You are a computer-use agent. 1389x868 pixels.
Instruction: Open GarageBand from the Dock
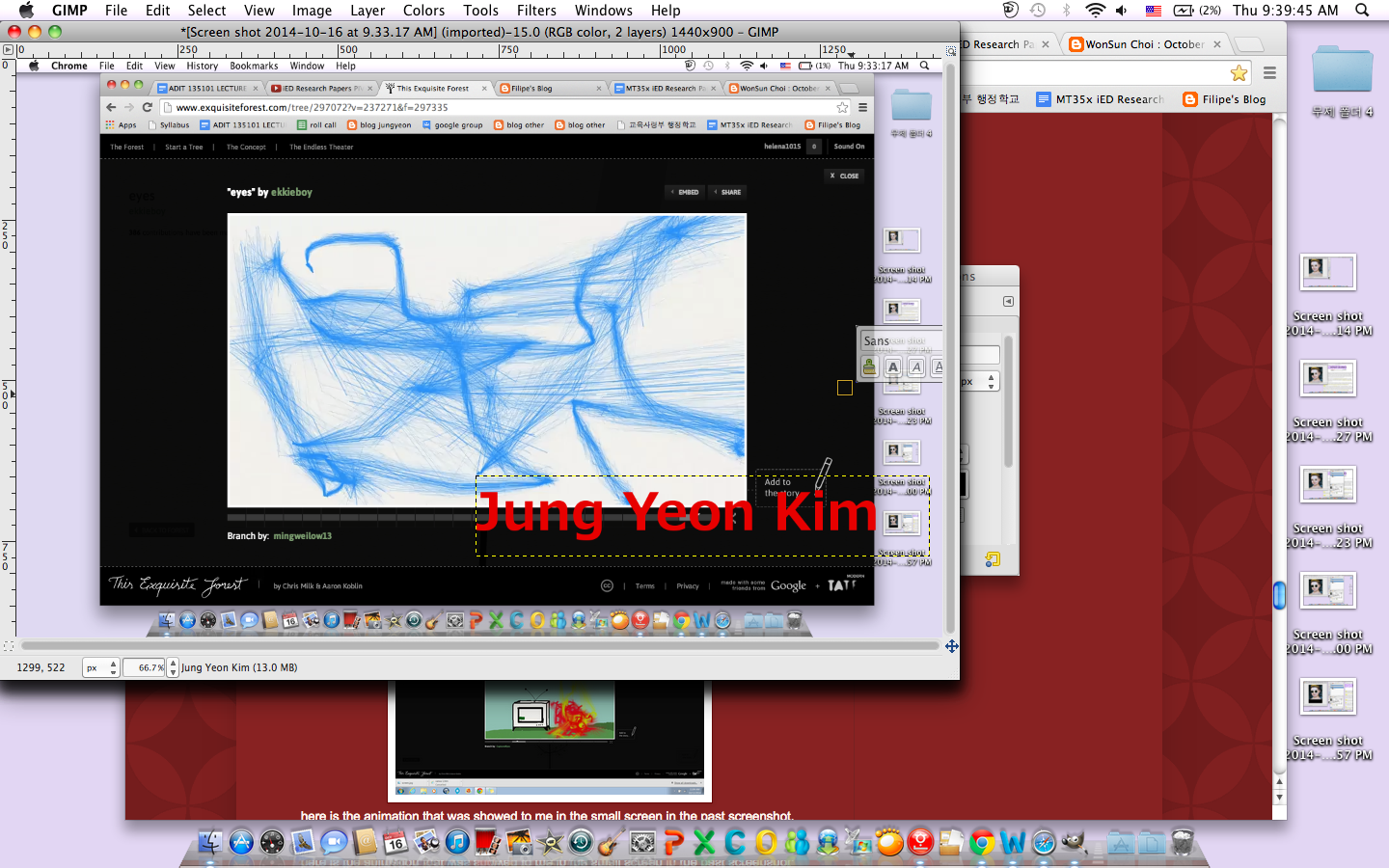point(612,842)
